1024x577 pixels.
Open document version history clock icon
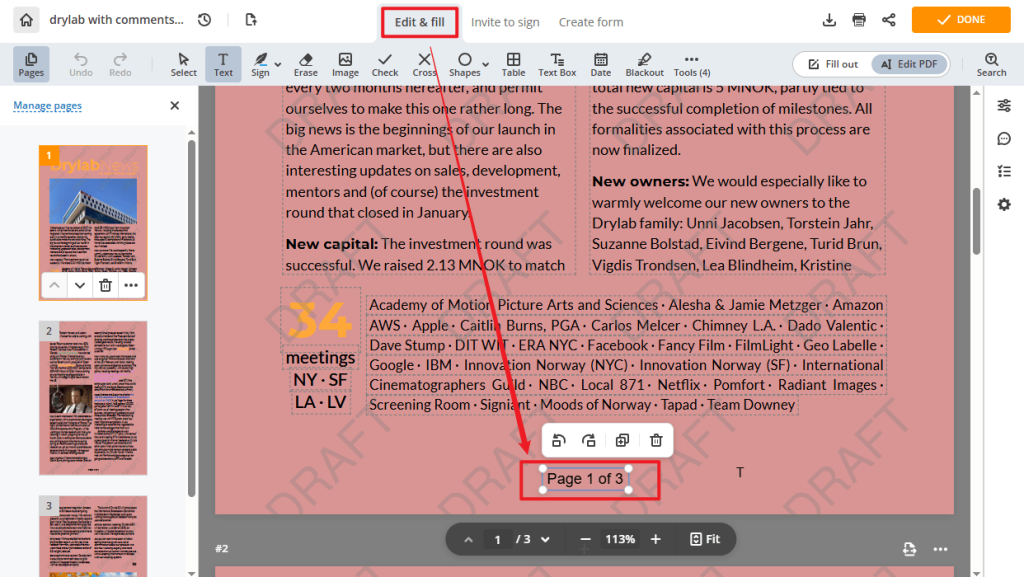[x=204, y=20]
